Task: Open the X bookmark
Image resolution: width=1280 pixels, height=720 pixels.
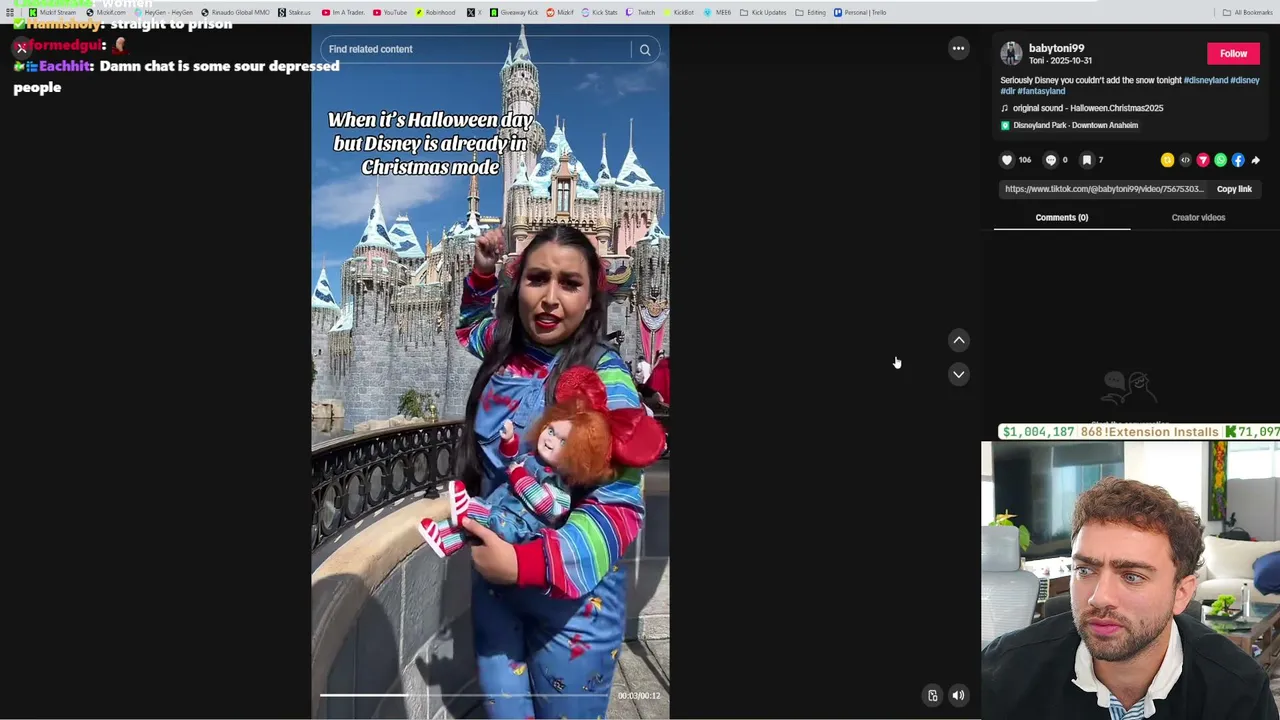Action: [x=474, y=12]
